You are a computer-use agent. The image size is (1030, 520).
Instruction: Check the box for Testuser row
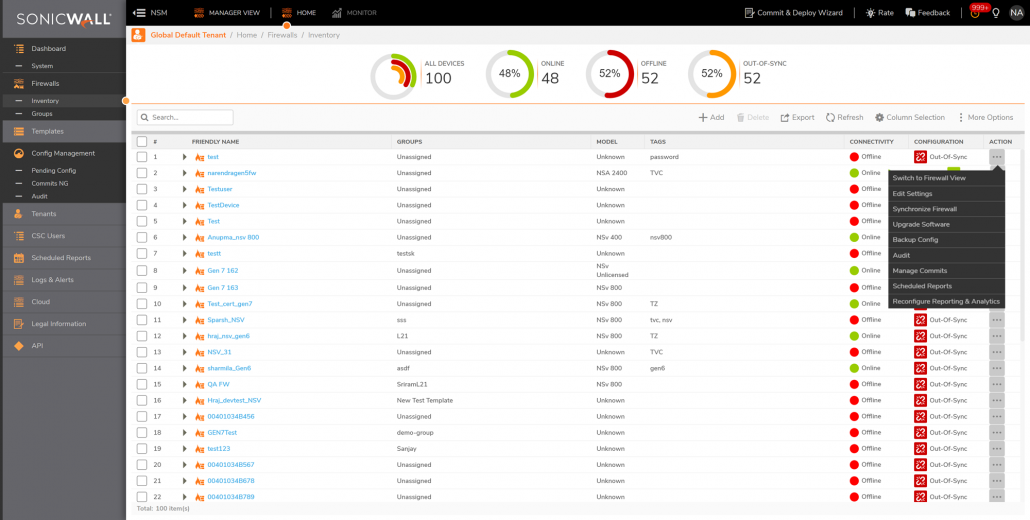(x=142, y=189)
